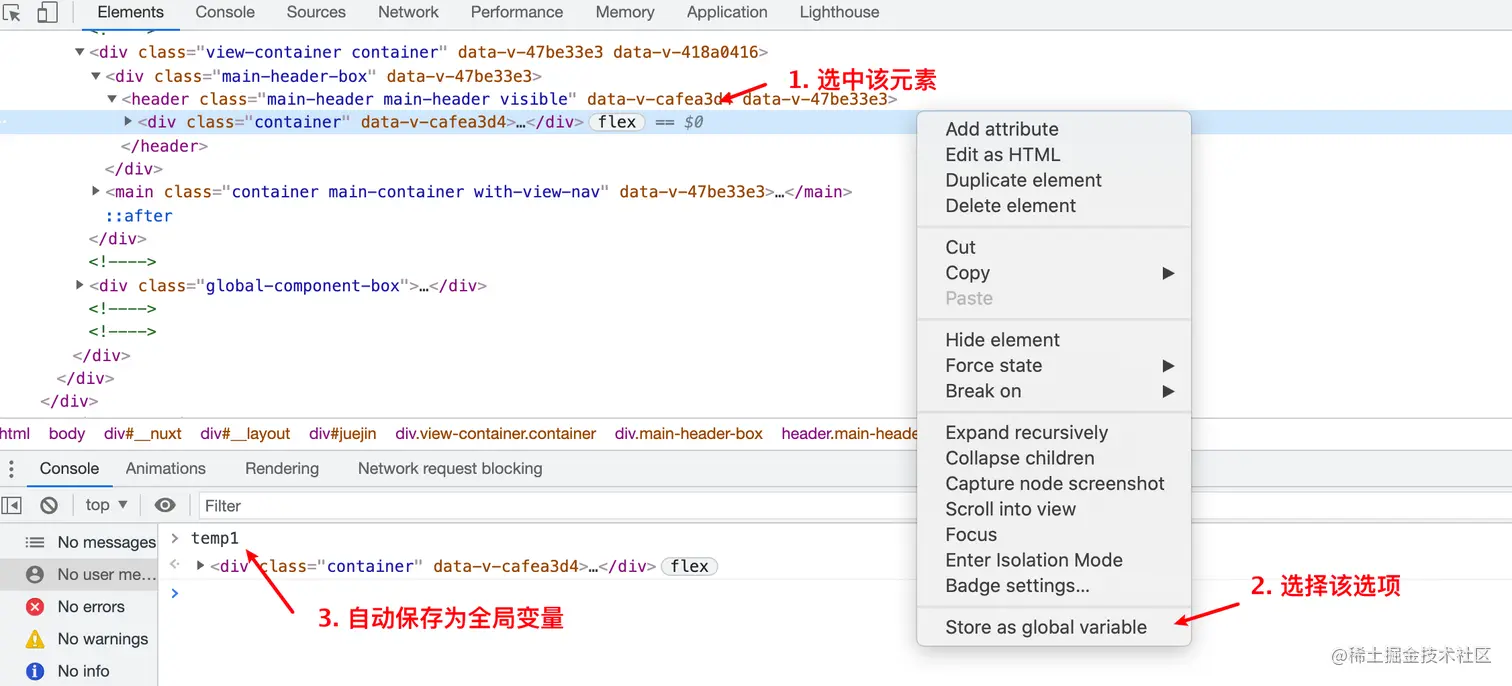Viewport: 1512px width, 686px height.
Task: Click the div.main-header-box breadcrumb
Action: point(689,434)
